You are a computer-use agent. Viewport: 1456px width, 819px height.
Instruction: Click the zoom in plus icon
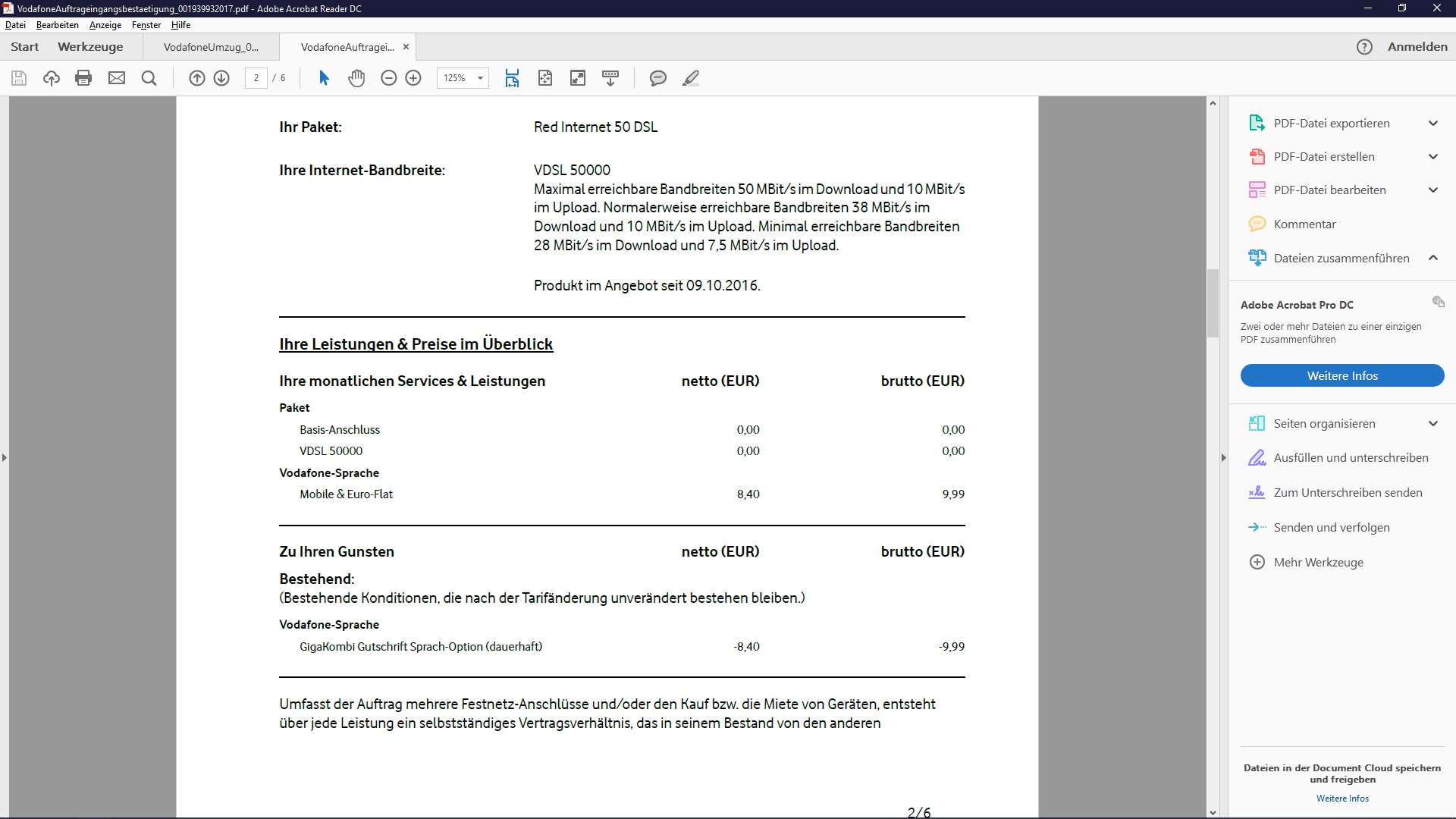pos(413,78)
